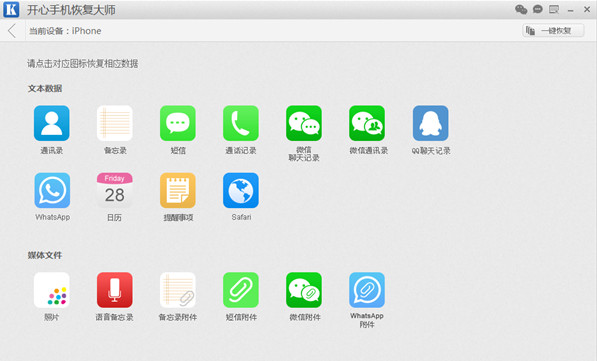Choose the 提醒事项 reminders icon
The width and height of the screenshot is (597, 361).
(178, 190)
